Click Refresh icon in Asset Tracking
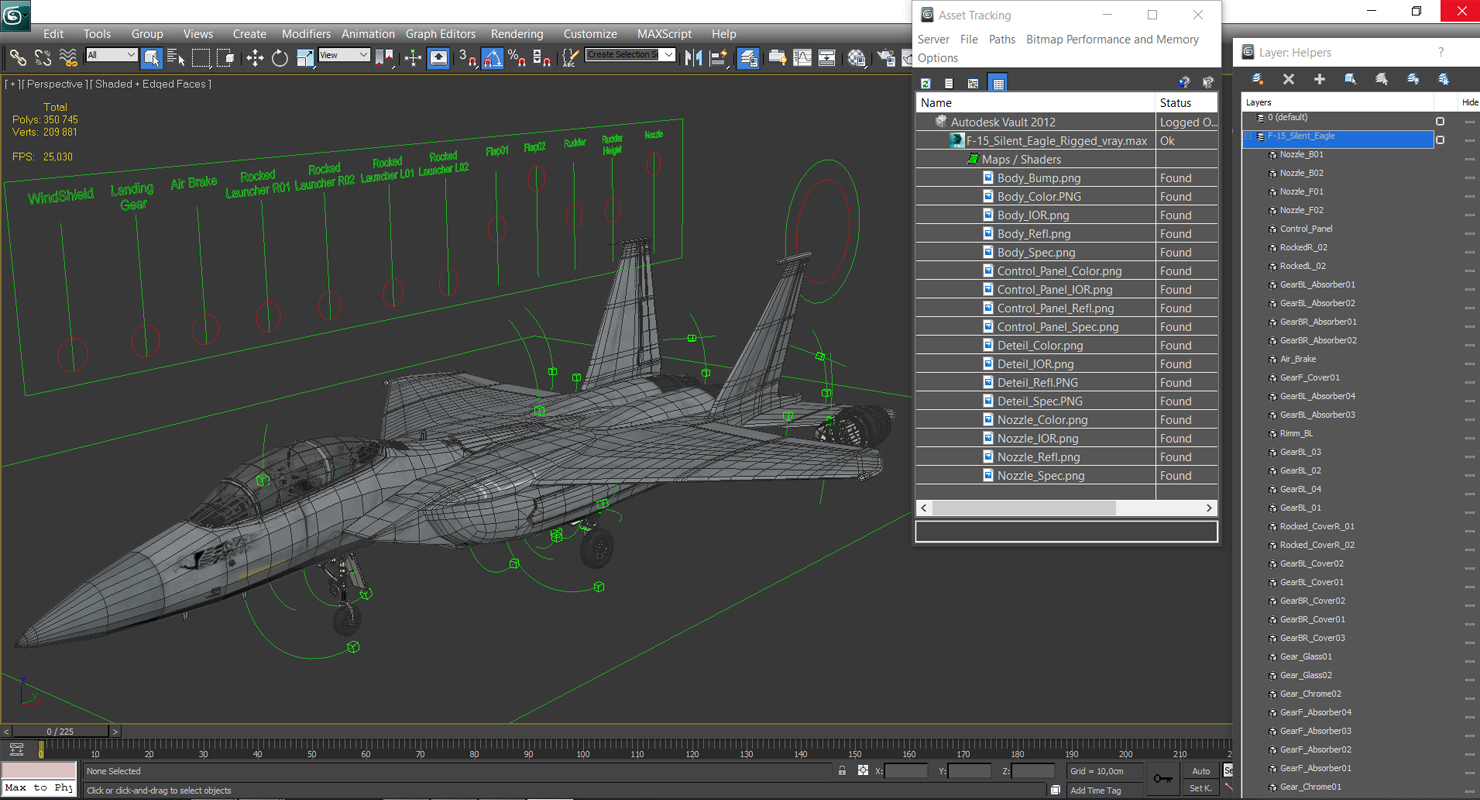The width and height of the screenshot is (1480, 800). [925, 83]
